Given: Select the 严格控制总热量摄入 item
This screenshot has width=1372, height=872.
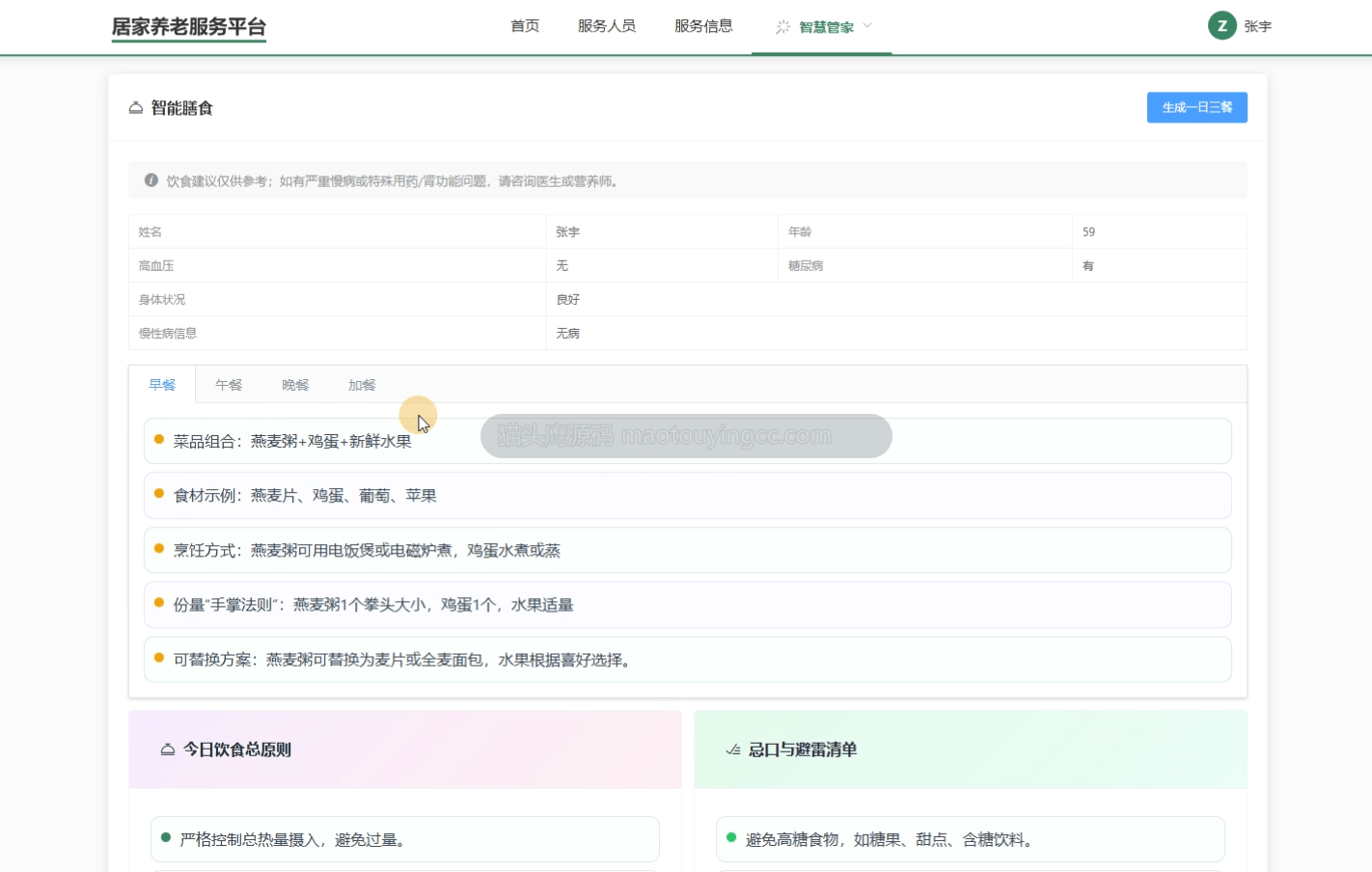Looking at the screenshot, I should pyautogui.click(x=405, y=839).
